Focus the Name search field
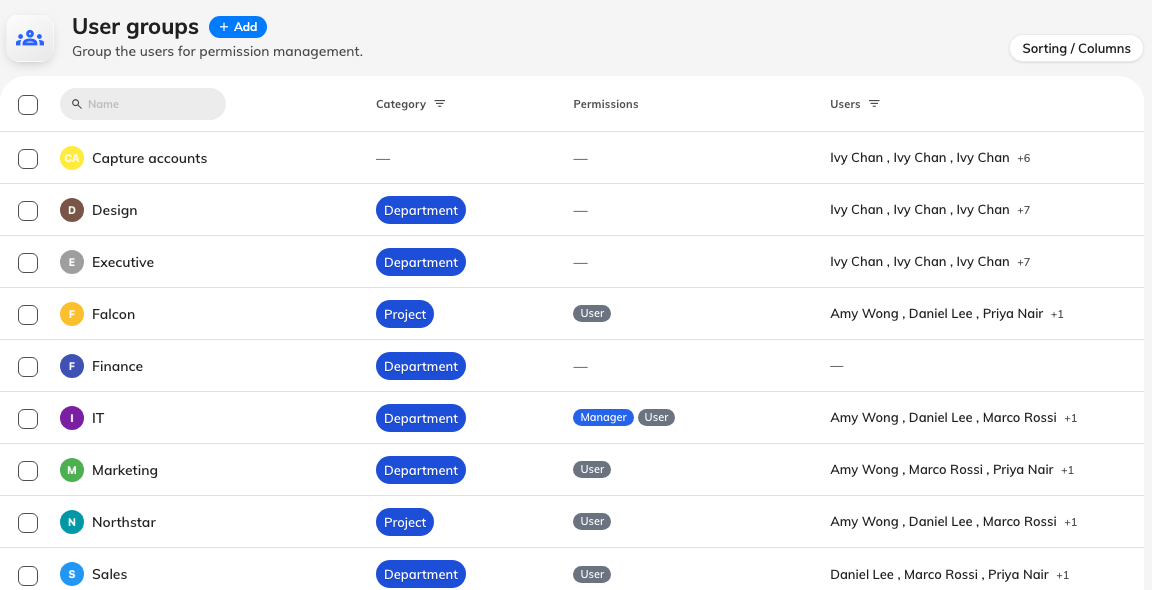1152x590 pixels. coord(143,104)
